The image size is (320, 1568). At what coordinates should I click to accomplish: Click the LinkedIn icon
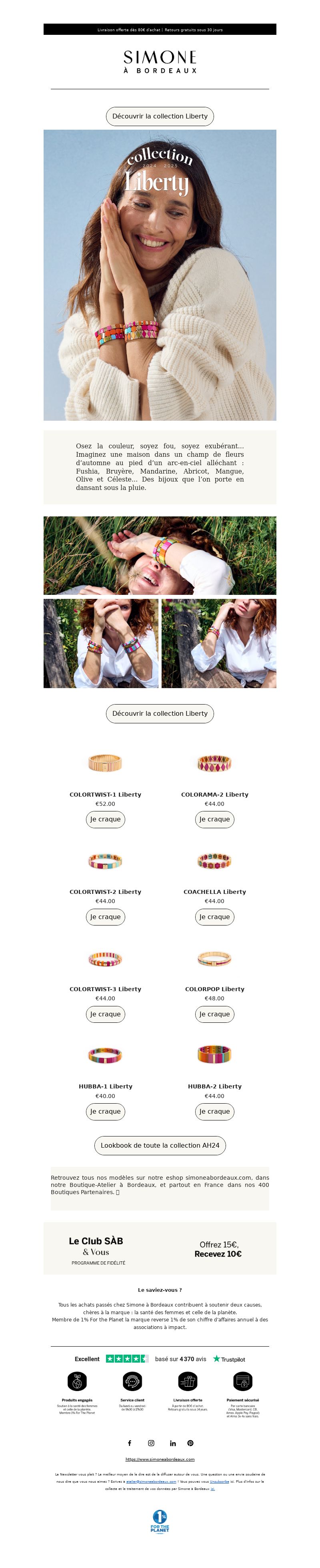point(173,1443)
